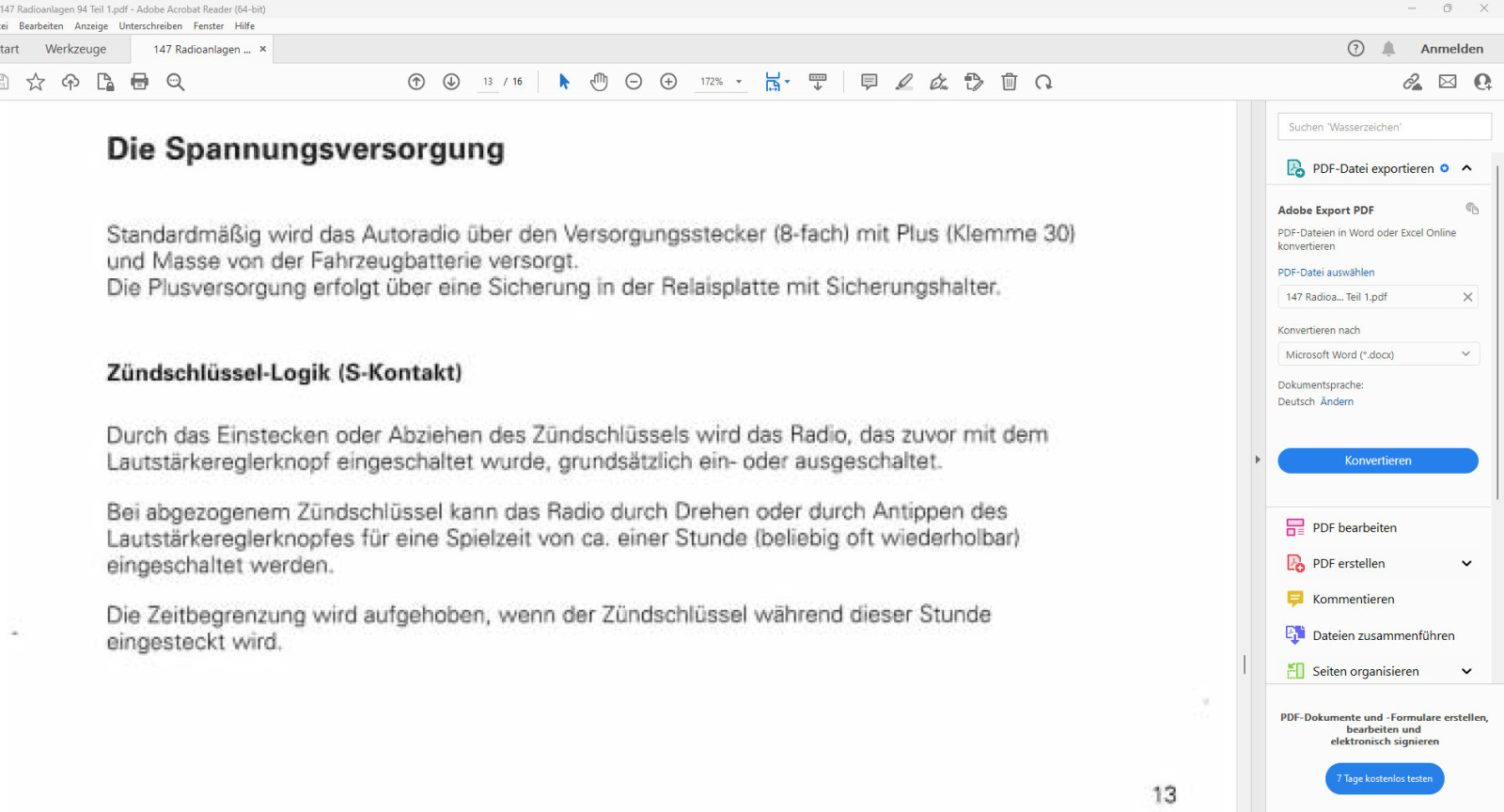Add current file to starred bookmarks
The height and width of the screenshot is (812, 1504).
[36, 82]
